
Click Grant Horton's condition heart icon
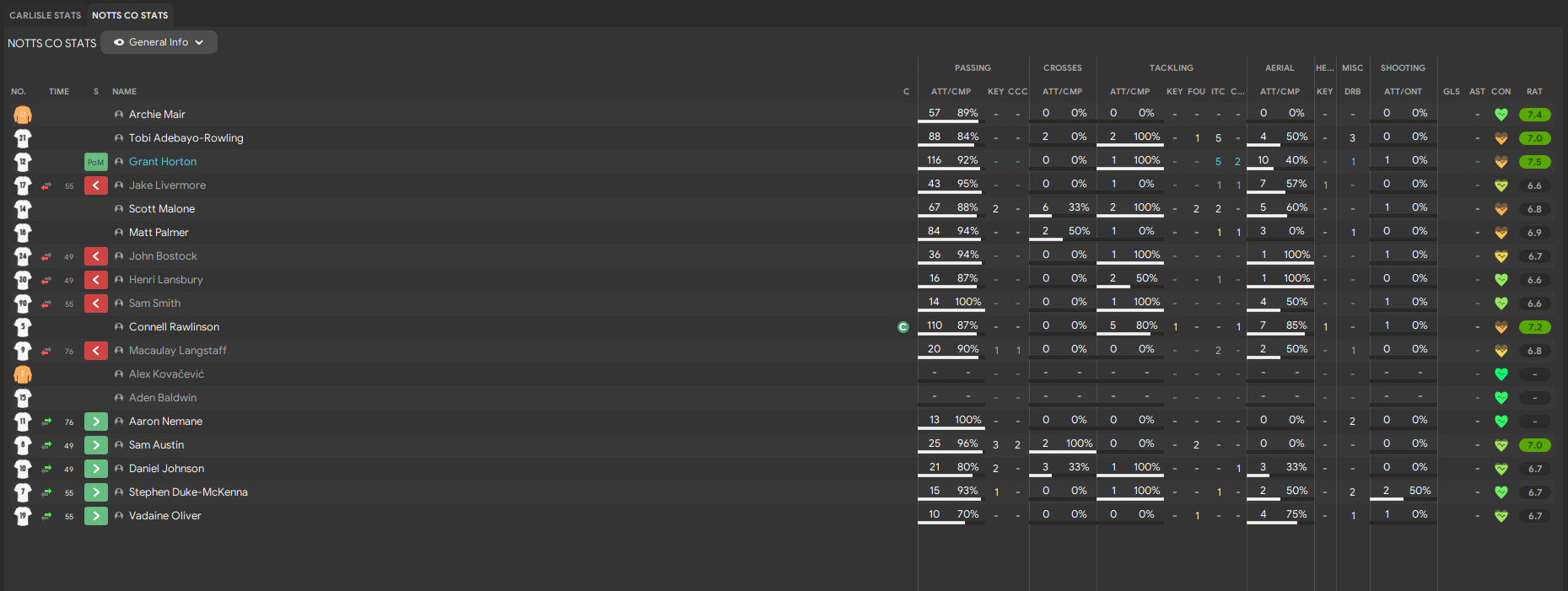1501,162
